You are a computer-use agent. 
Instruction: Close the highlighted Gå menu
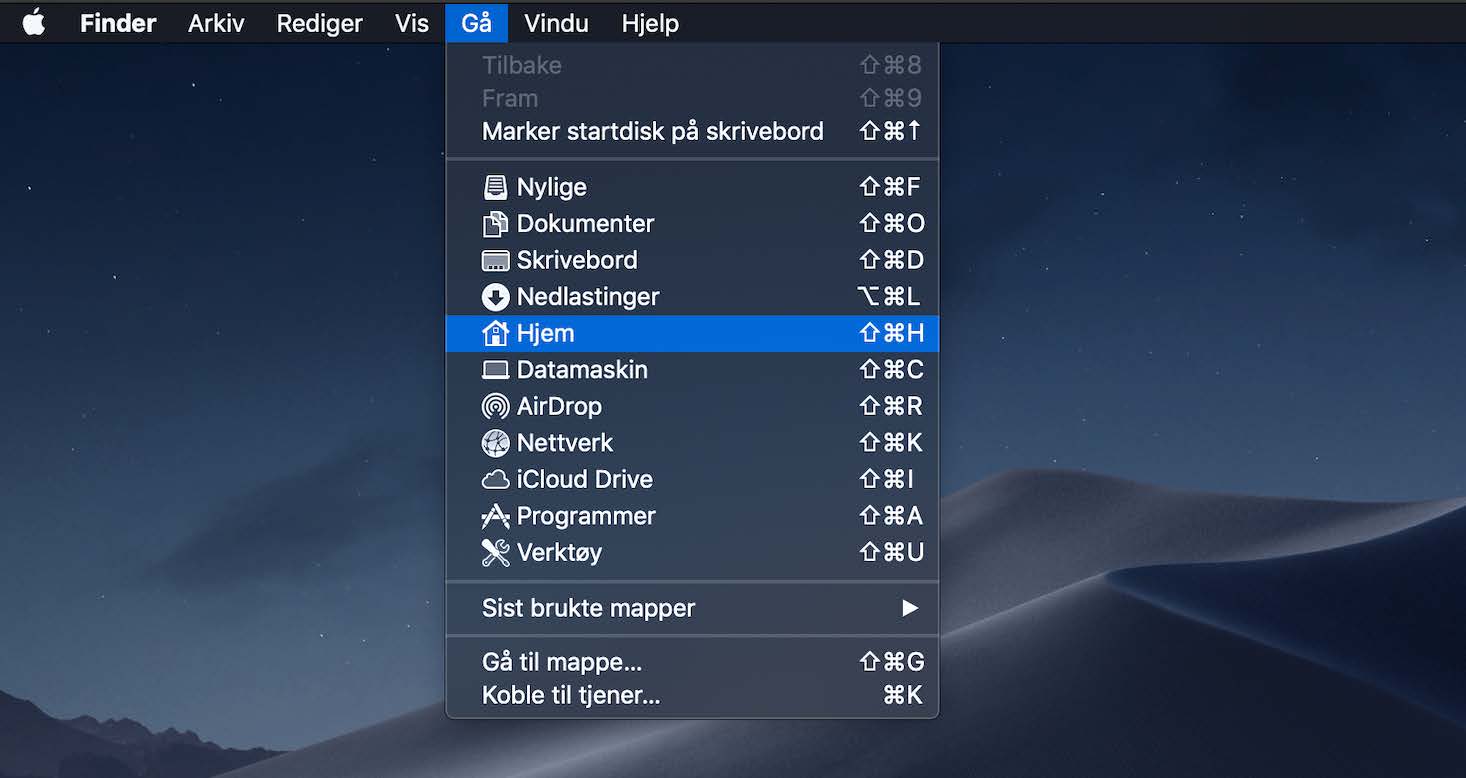[476, 23]
